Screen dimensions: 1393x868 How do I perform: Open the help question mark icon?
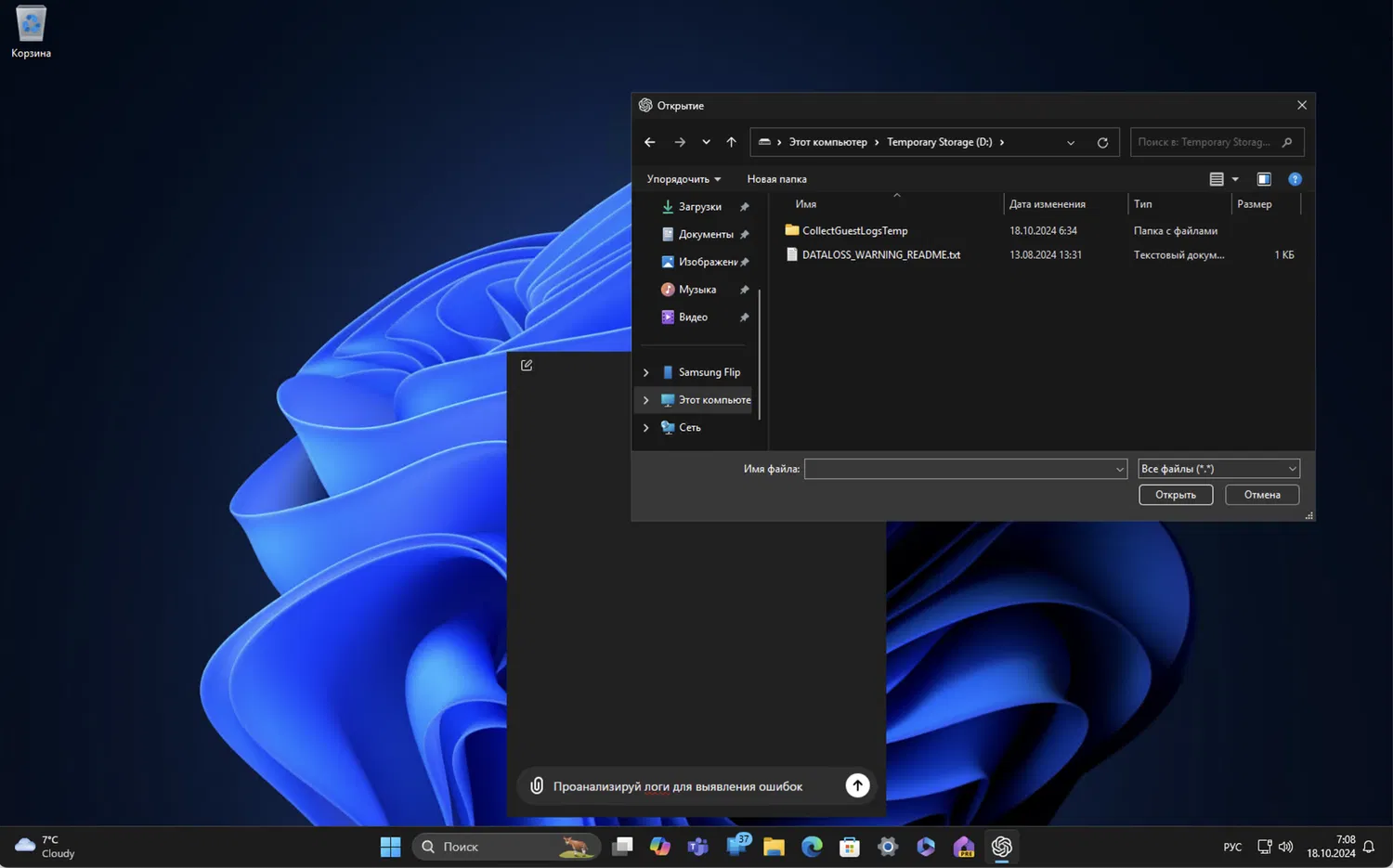[x=1295, y=179]
